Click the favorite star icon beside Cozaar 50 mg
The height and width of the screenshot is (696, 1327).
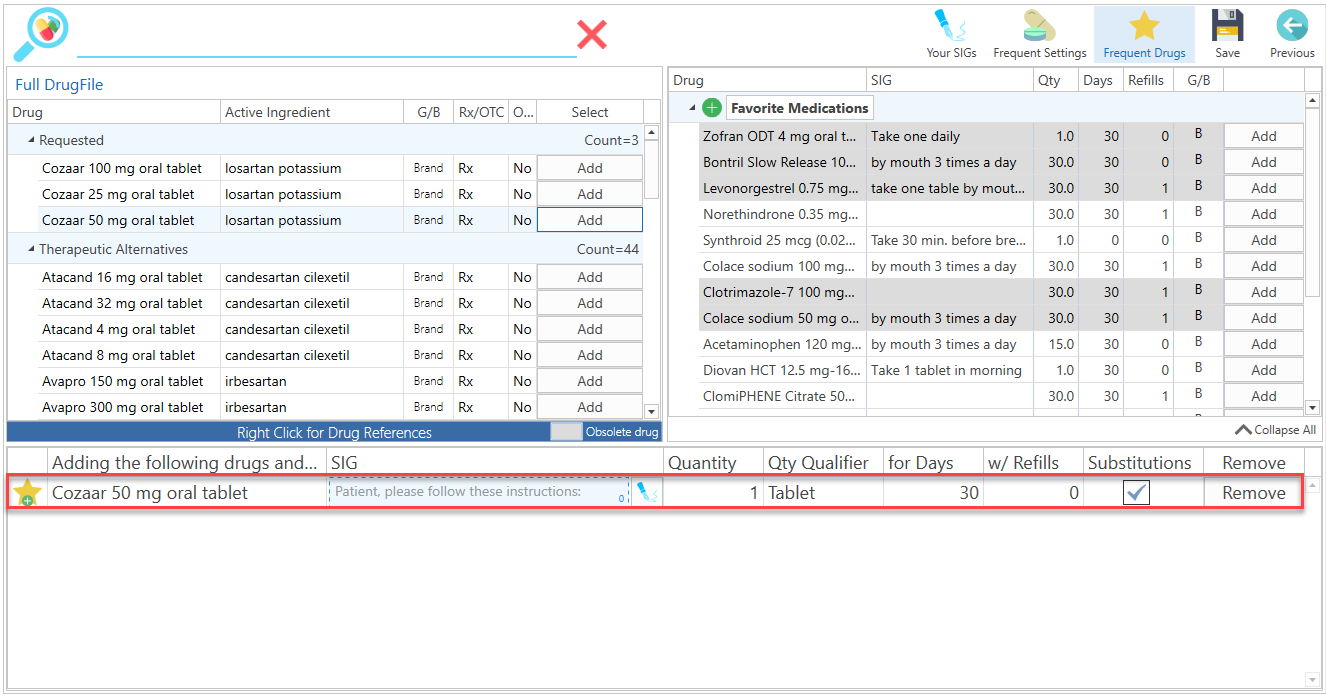point(27,492)
